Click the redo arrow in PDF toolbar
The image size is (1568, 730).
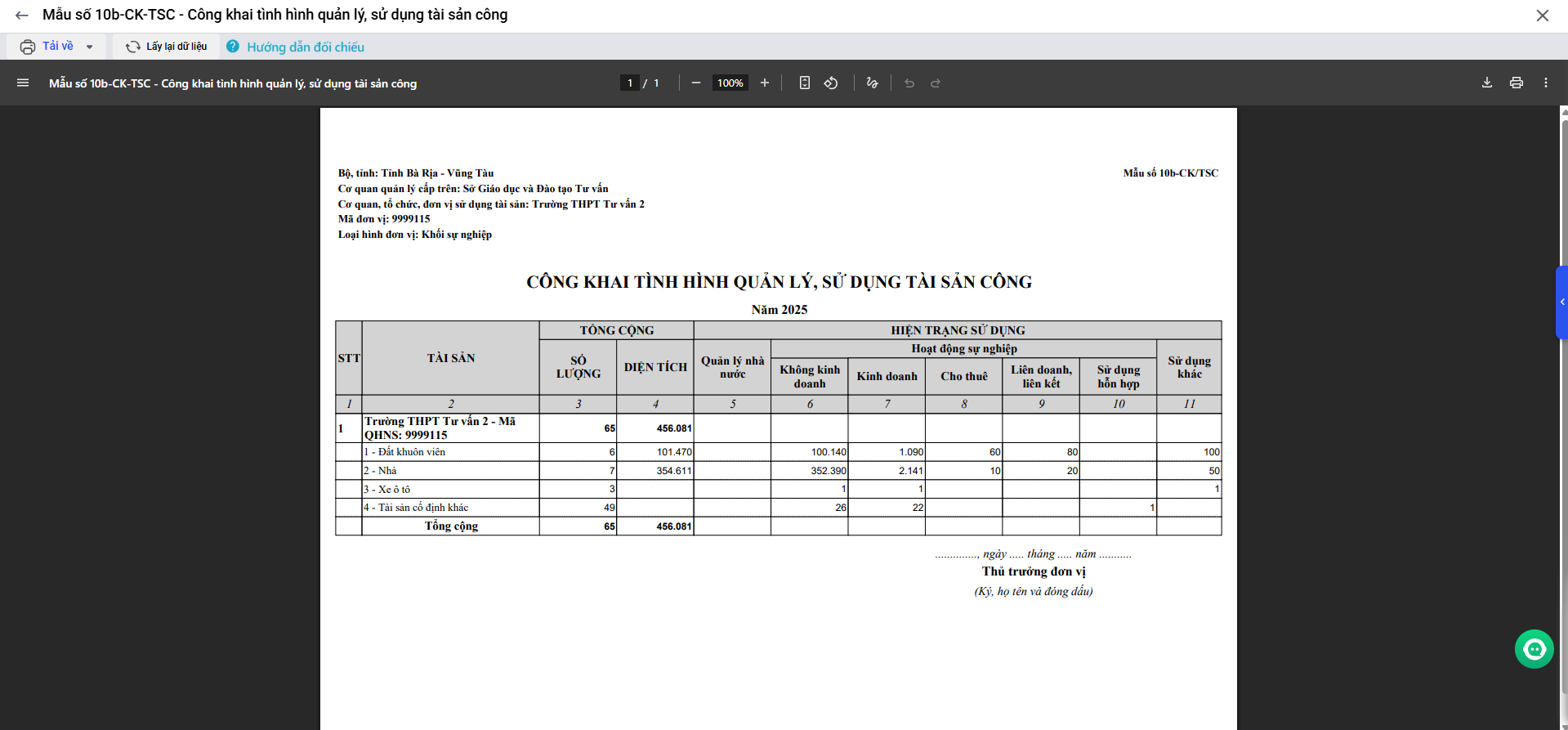click(x=936, y=83)
